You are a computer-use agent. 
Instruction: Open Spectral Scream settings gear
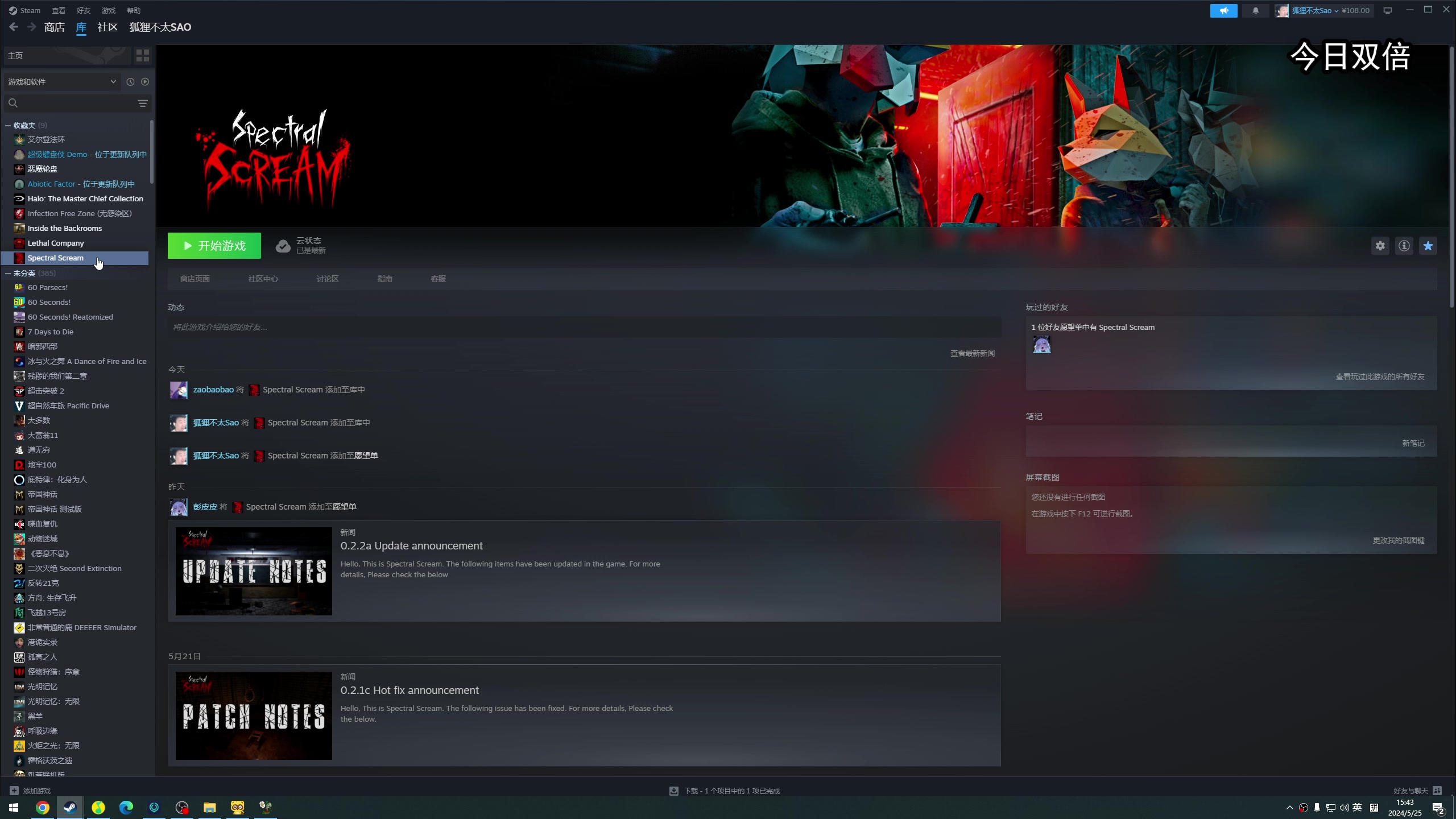(x=1380, y=246)
